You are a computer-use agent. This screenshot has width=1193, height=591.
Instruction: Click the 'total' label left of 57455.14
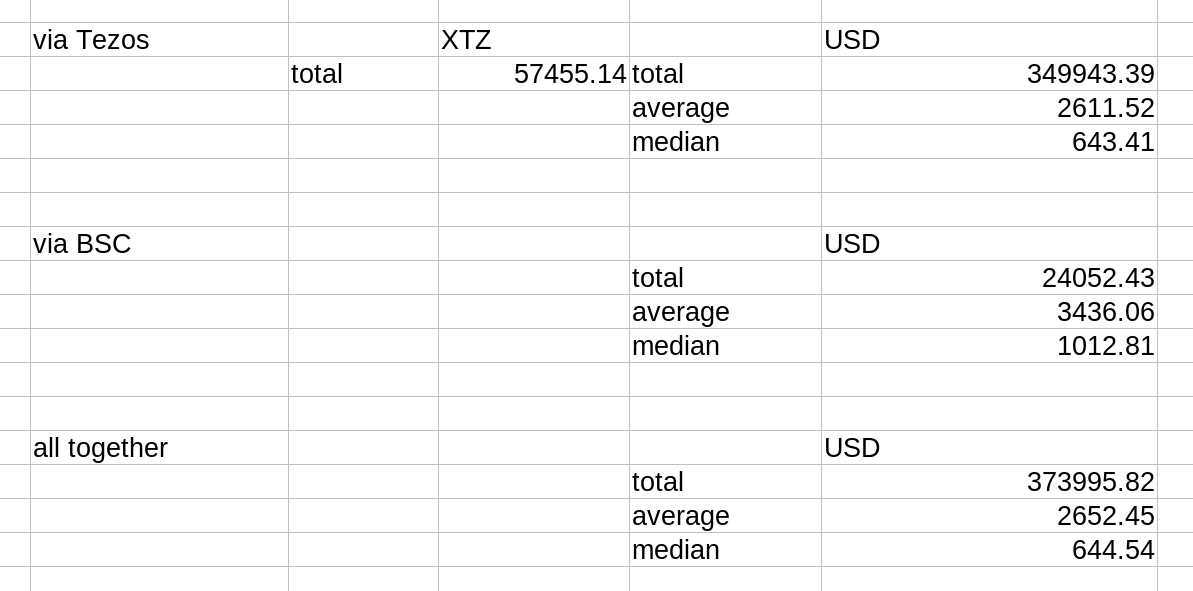pos(363,74)
